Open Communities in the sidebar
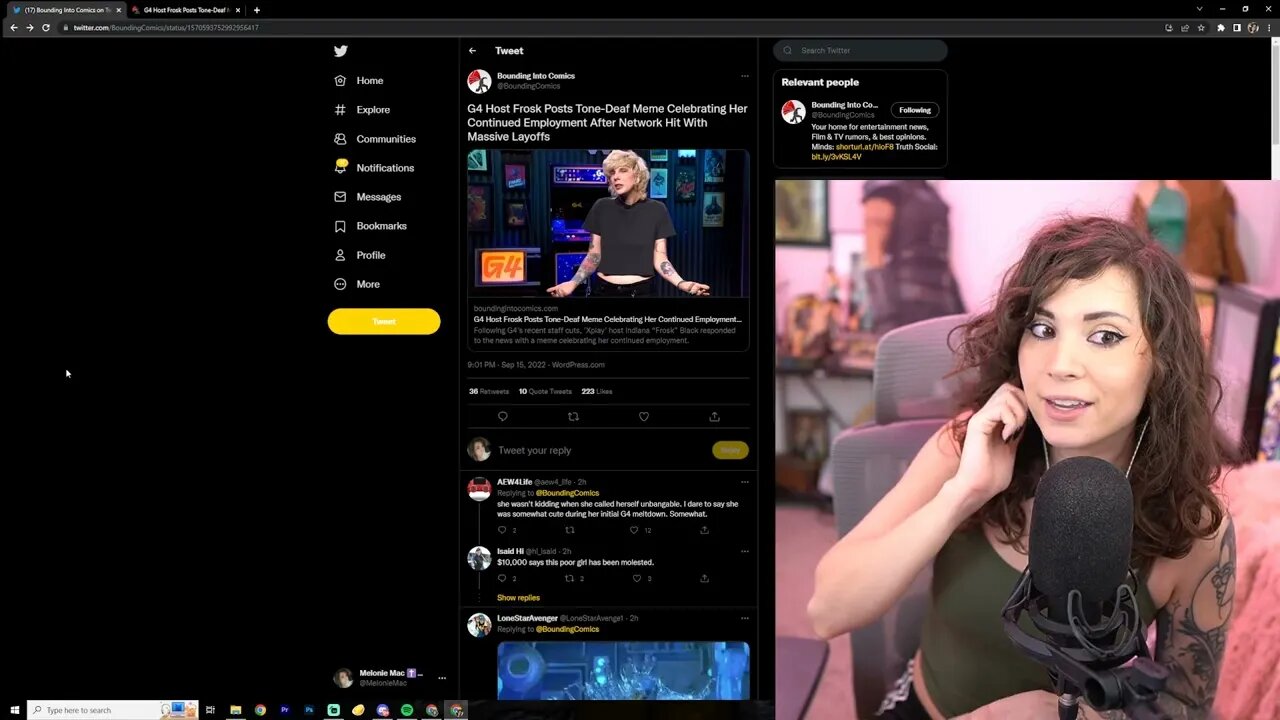 coord(375,139)
